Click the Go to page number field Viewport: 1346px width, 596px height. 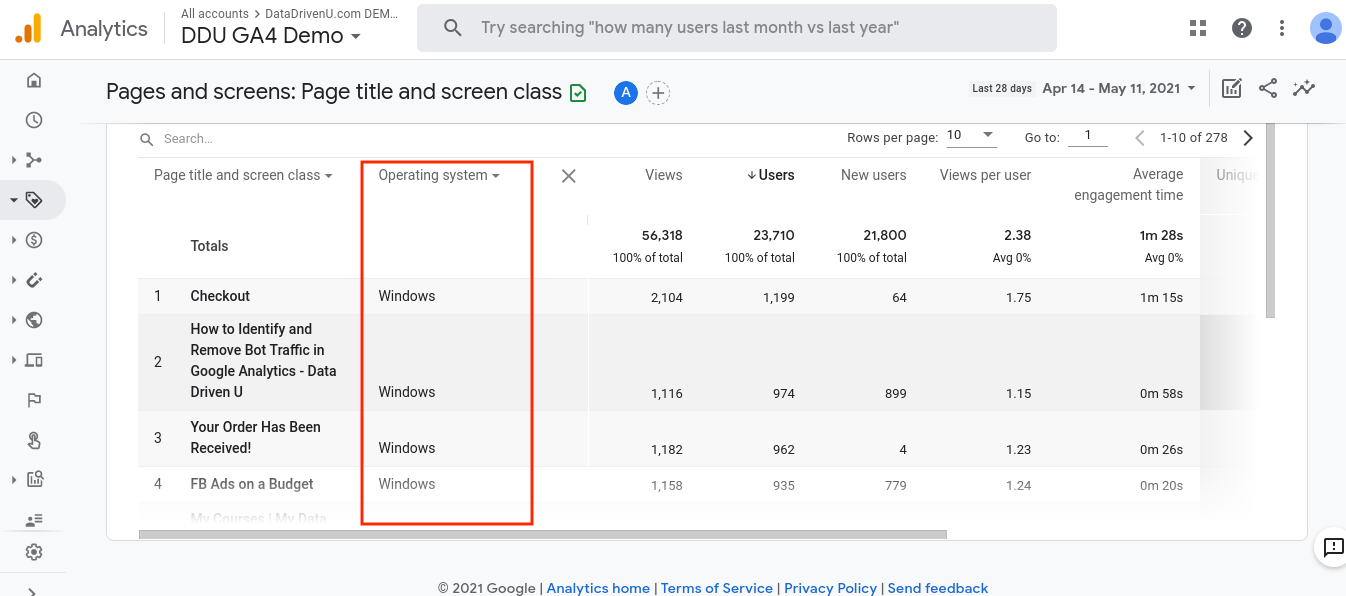pos(1088,137)
